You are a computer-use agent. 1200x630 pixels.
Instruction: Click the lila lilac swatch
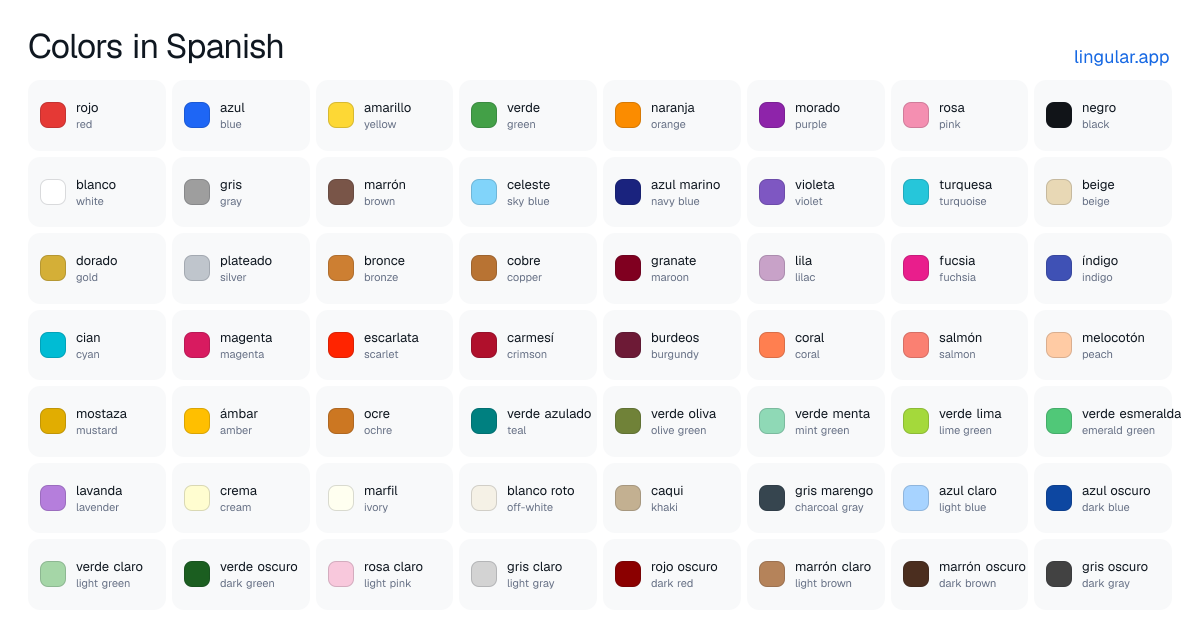pyautogui.click(x=772, y=268)
